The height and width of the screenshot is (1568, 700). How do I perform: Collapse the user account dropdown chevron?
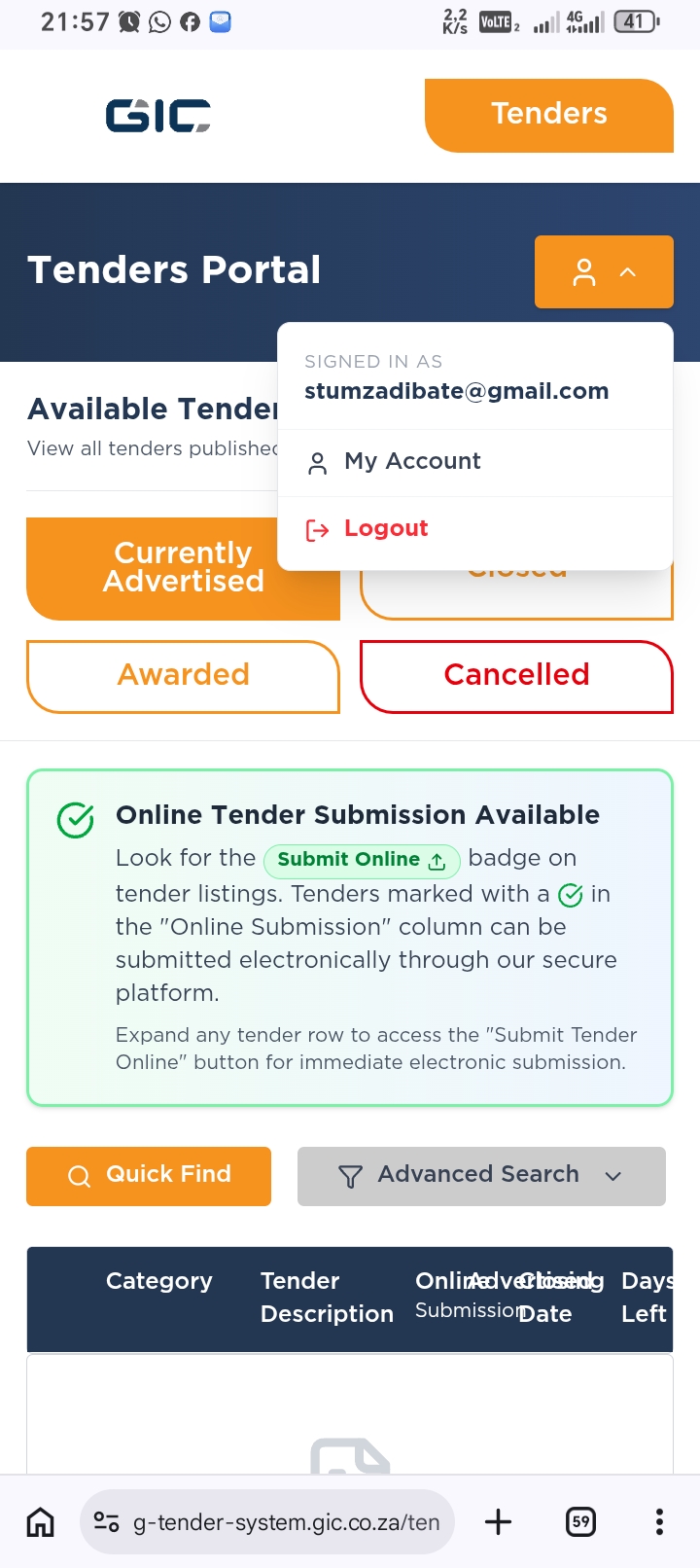click(628, 272)
